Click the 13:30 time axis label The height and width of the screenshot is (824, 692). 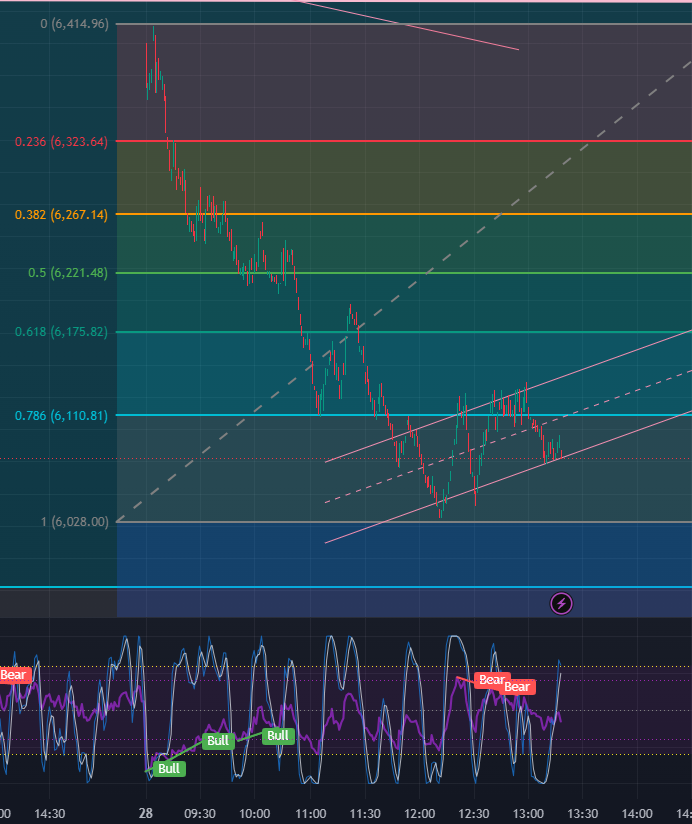pos(583,813)
